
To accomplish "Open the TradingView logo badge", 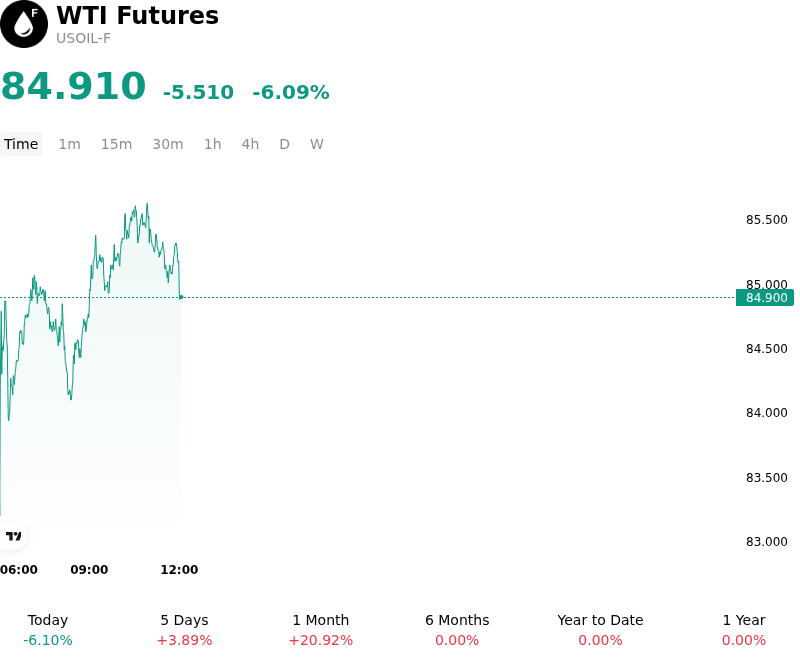I will coord(13,537).
